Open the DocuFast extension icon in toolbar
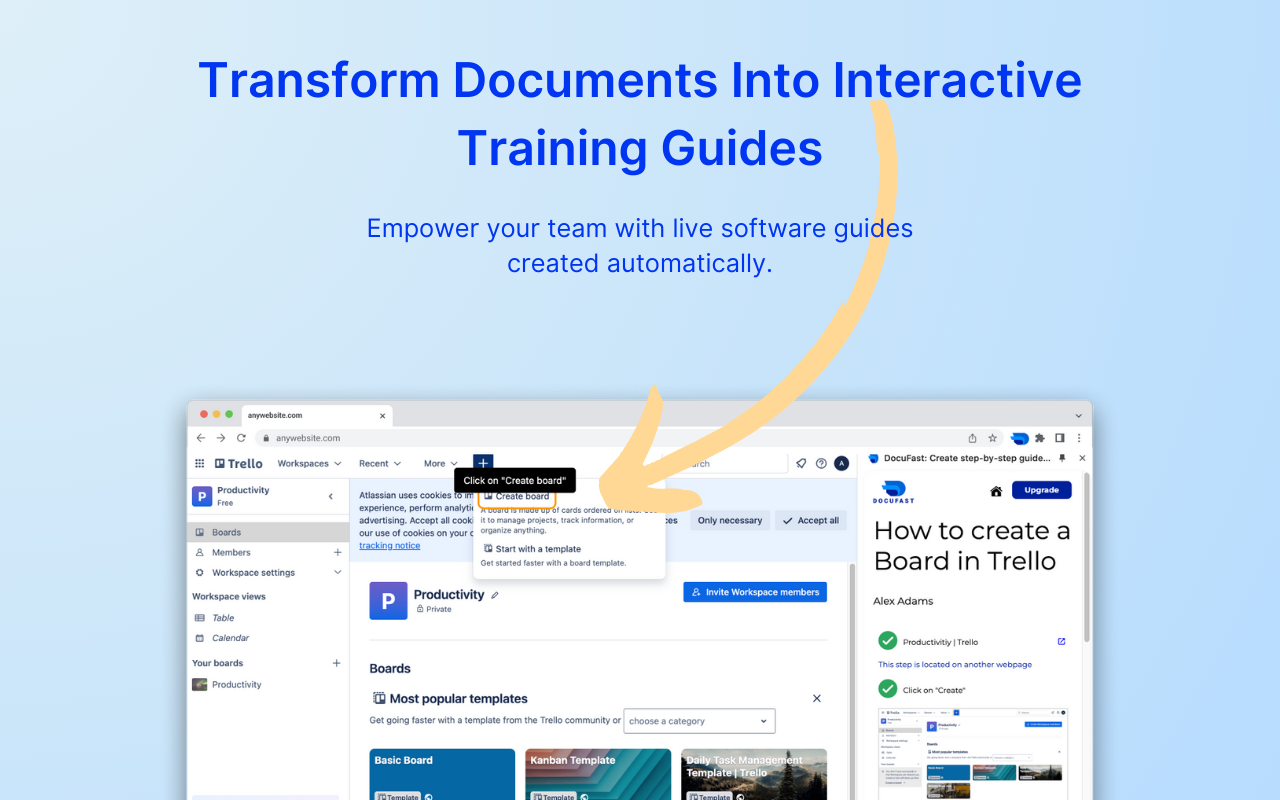This screenshot has width=1280, height=800. (1020, 438)
